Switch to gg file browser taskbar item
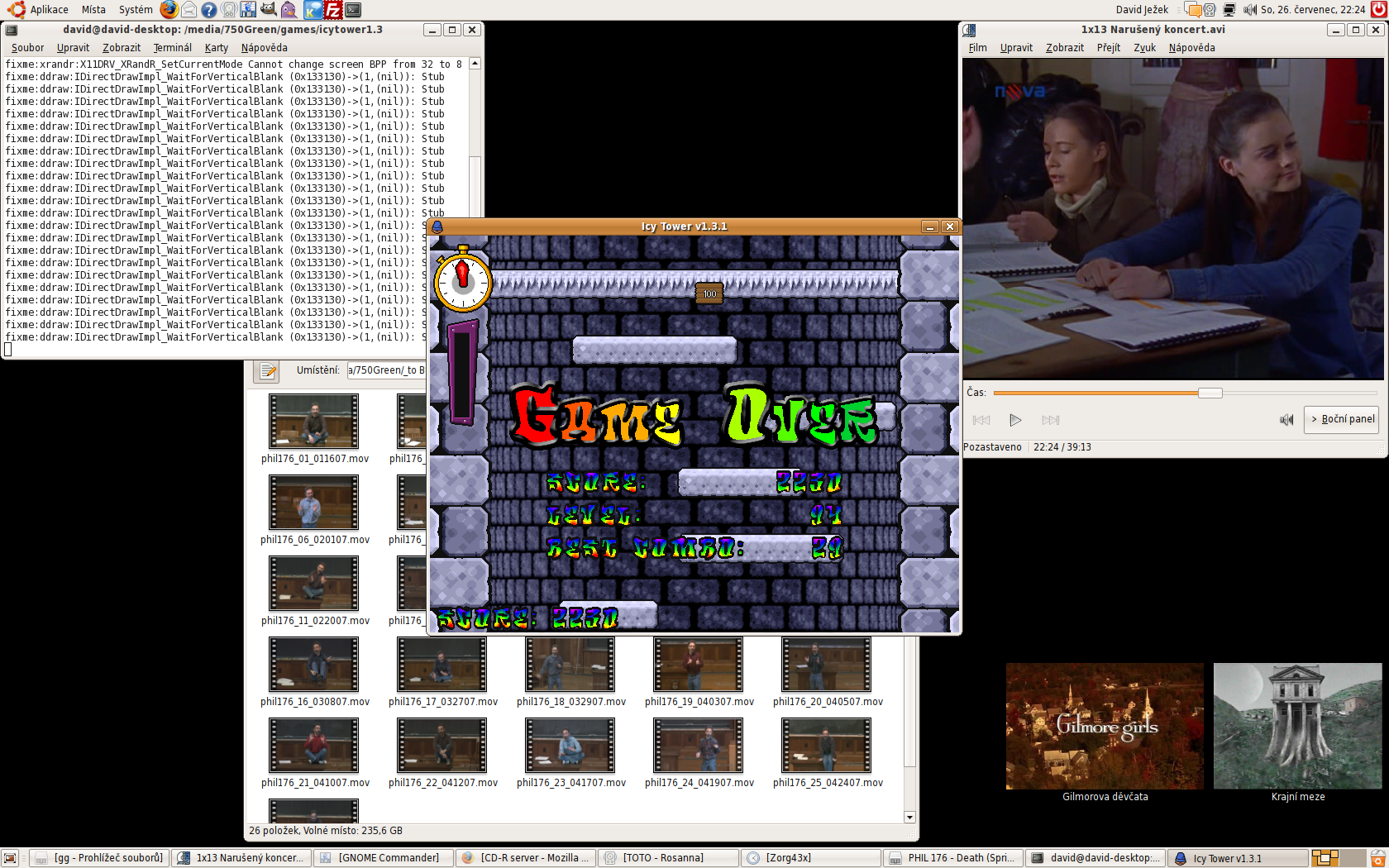Image resolution: width=1389 pixels, height=868 pixels. pyautogui.click(x=100, y=858)
